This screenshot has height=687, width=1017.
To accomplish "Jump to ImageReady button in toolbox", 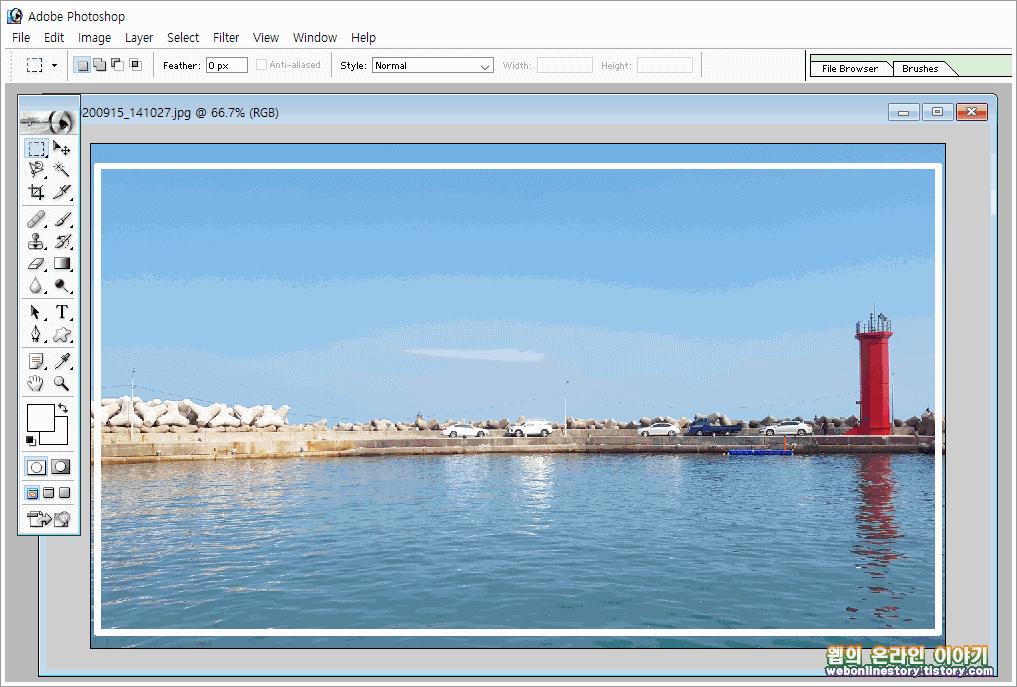I will click(49, 519).
